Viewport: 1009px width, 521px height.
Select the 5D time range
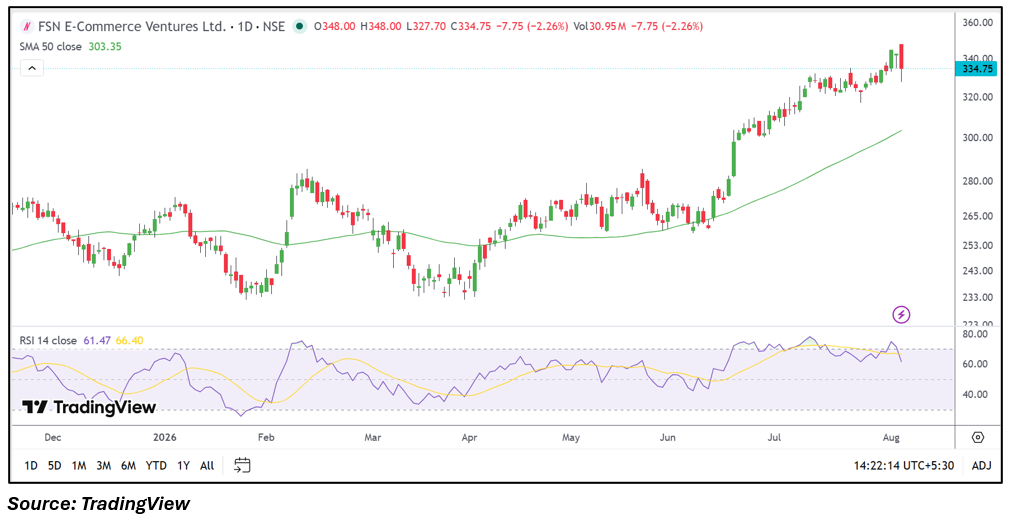pos(55,466)
